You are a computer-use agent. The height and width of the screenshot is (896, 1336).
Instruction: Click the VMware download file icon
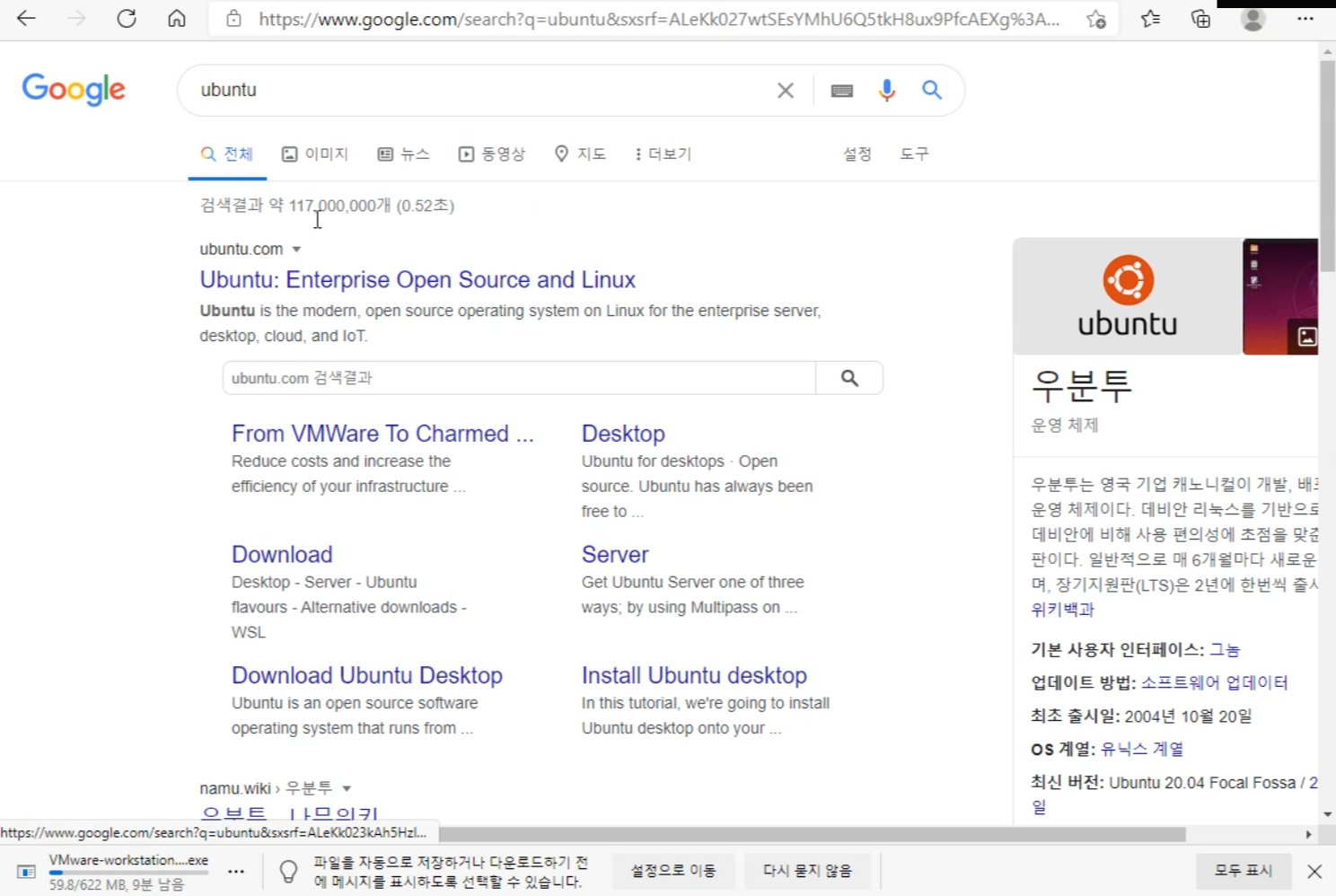[x=26, y=871]
